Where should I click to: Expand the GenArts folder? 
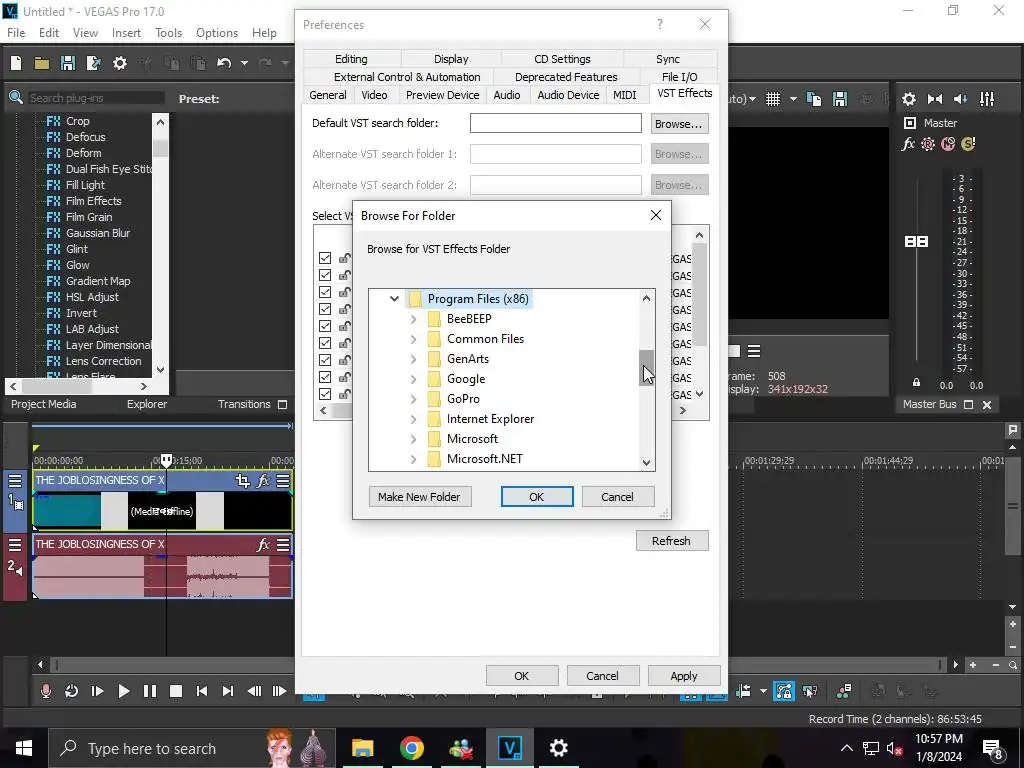click(x=413, y=359)
